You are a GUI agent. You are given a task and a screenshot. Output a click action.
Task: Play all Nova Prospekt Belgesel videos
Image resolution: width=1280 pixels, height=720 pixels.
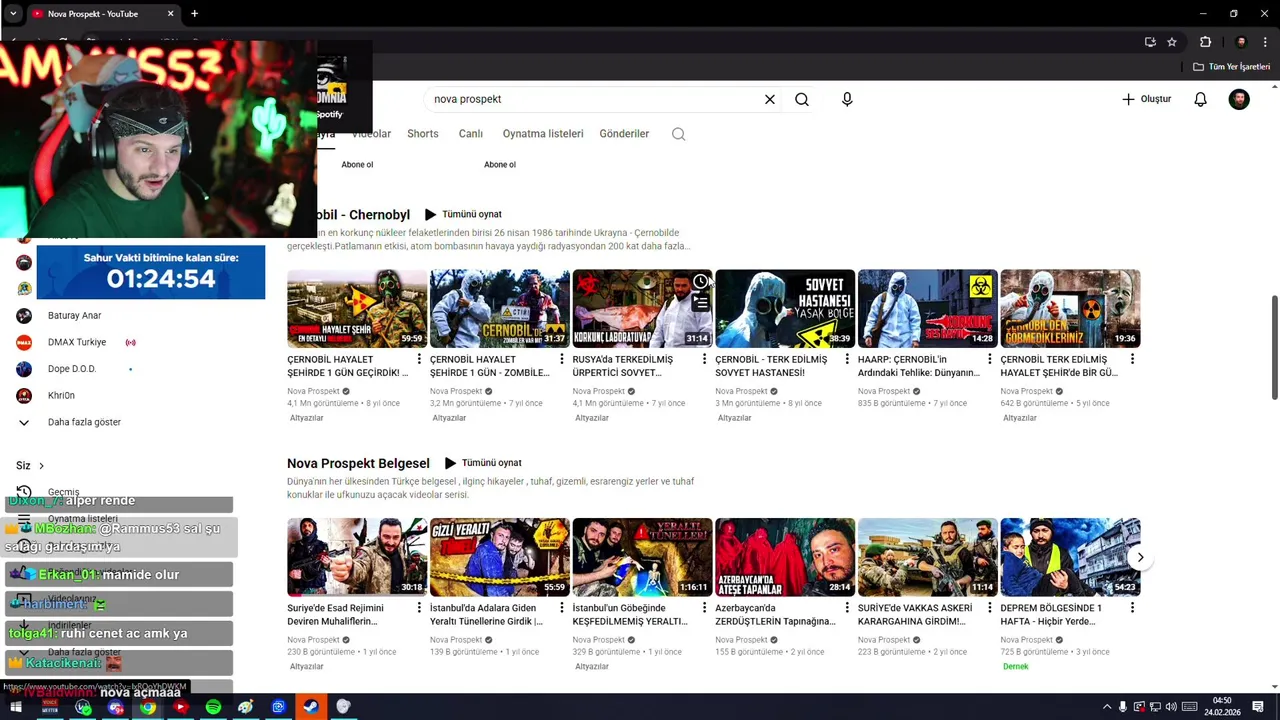point(483,463)
